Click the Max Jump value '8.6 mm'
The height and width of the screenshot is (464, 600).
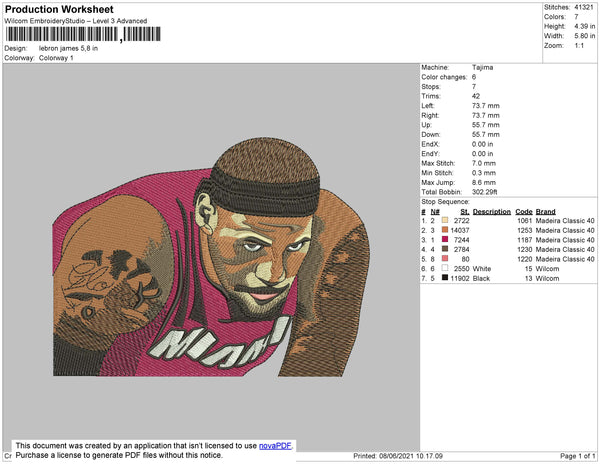[483, 182]
